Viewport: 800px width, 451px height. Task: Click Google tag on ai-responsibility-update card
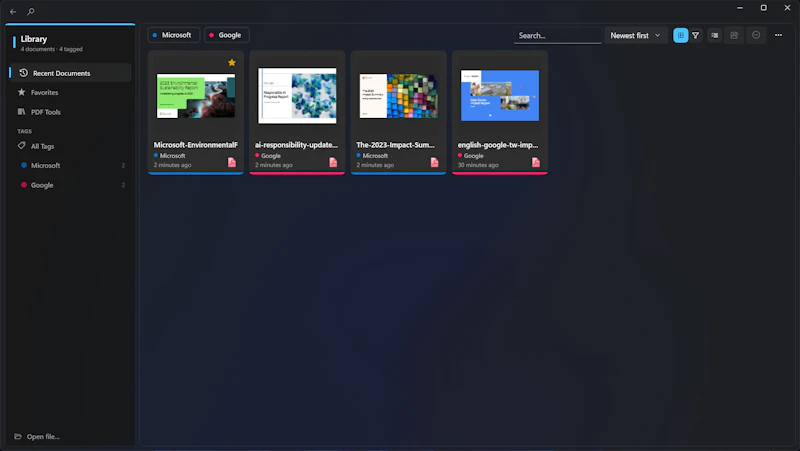pos(268,156)
